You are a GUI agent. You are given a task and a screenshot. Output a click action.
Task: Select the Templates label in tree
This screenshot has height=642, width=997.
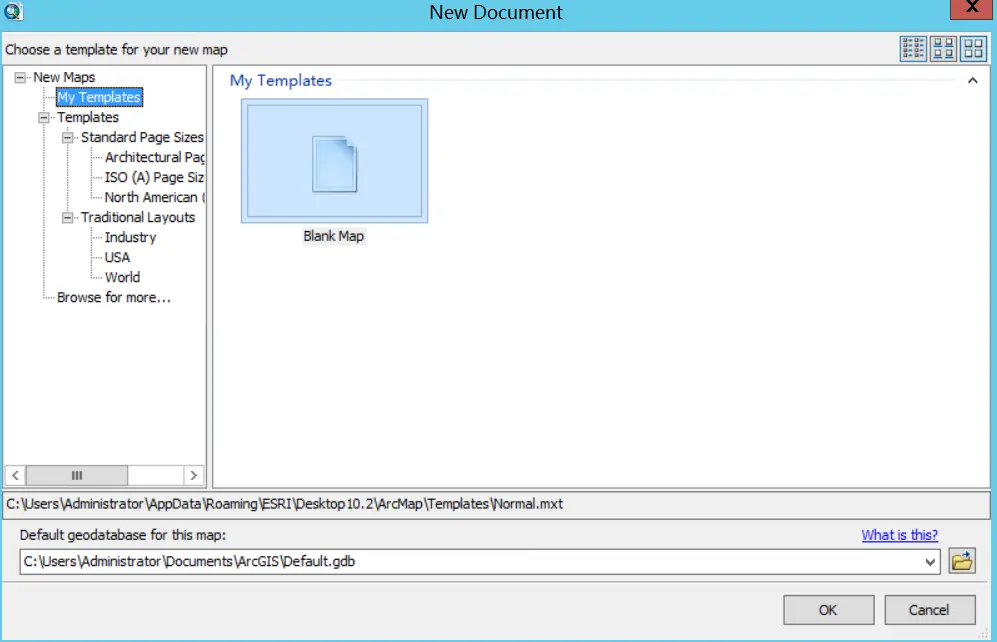pyautogui.click(x=88, y=118)
